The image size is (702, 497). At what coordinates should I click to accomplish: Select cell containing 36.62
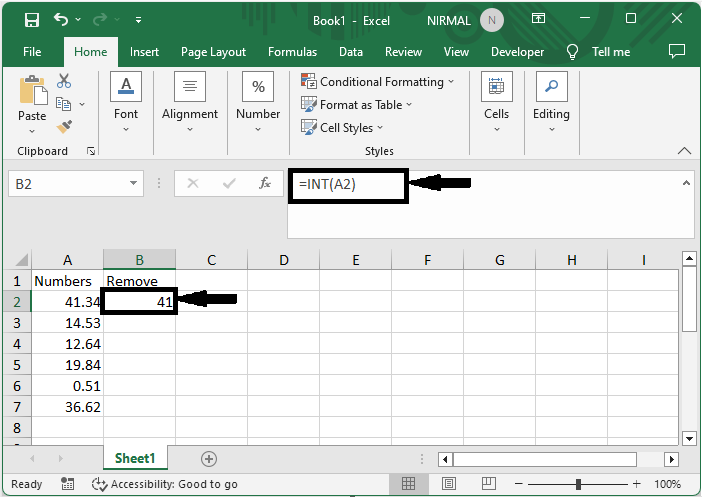67,407
